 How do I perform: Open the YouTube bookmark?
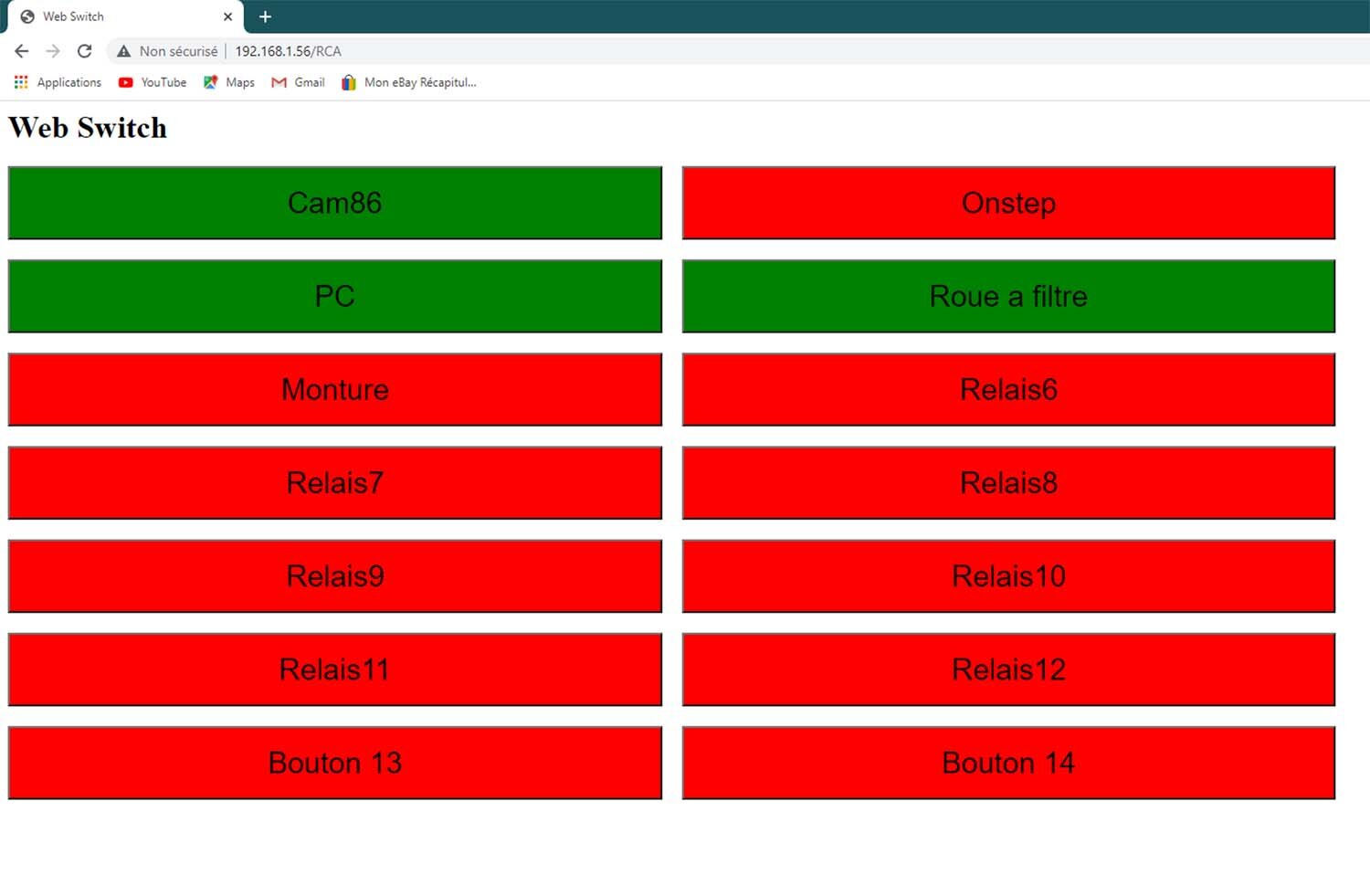153,82
